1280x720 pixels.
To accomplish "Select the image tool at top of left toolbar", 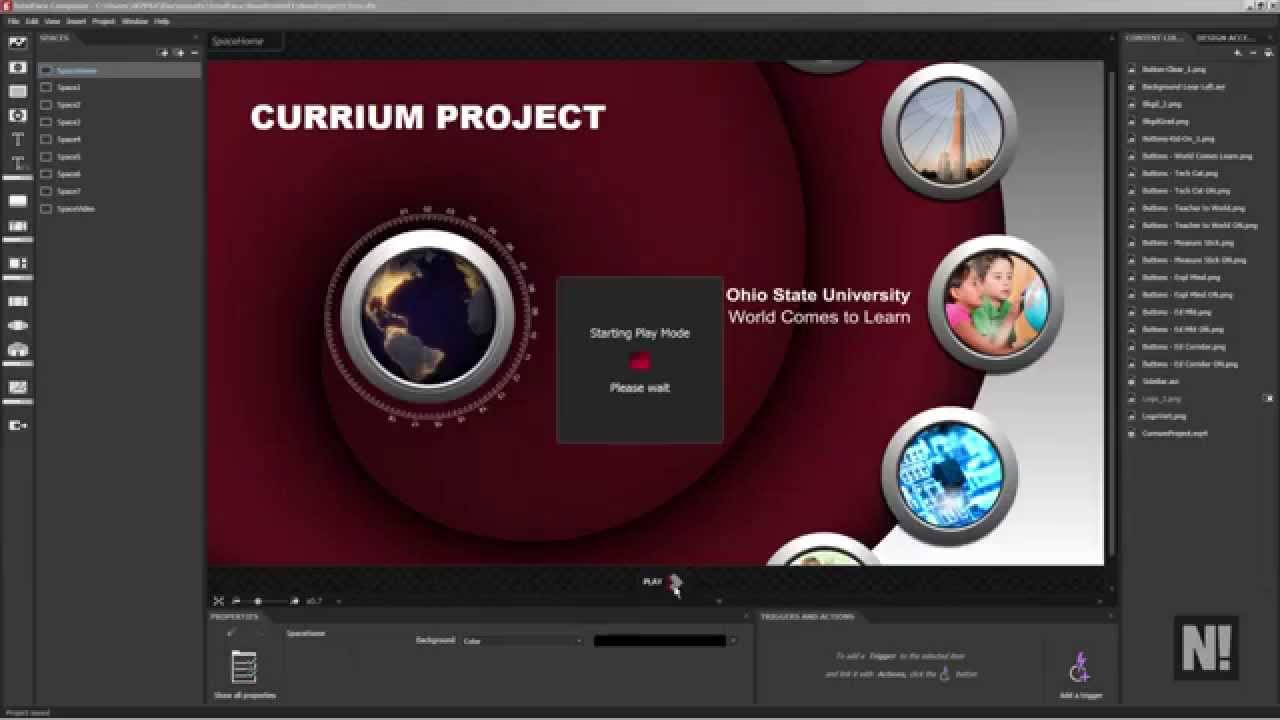I will pos(17,43).
